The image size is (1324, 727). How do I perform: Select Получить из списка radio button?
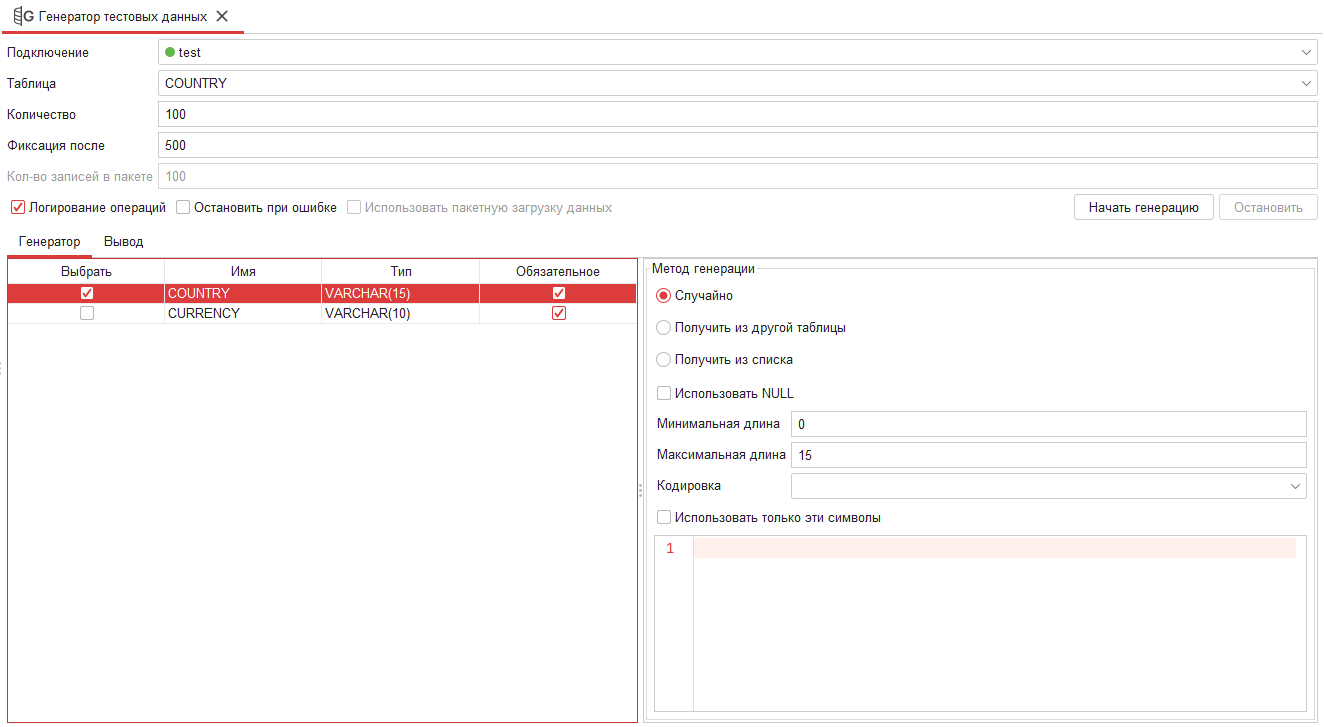click(664, 360)
